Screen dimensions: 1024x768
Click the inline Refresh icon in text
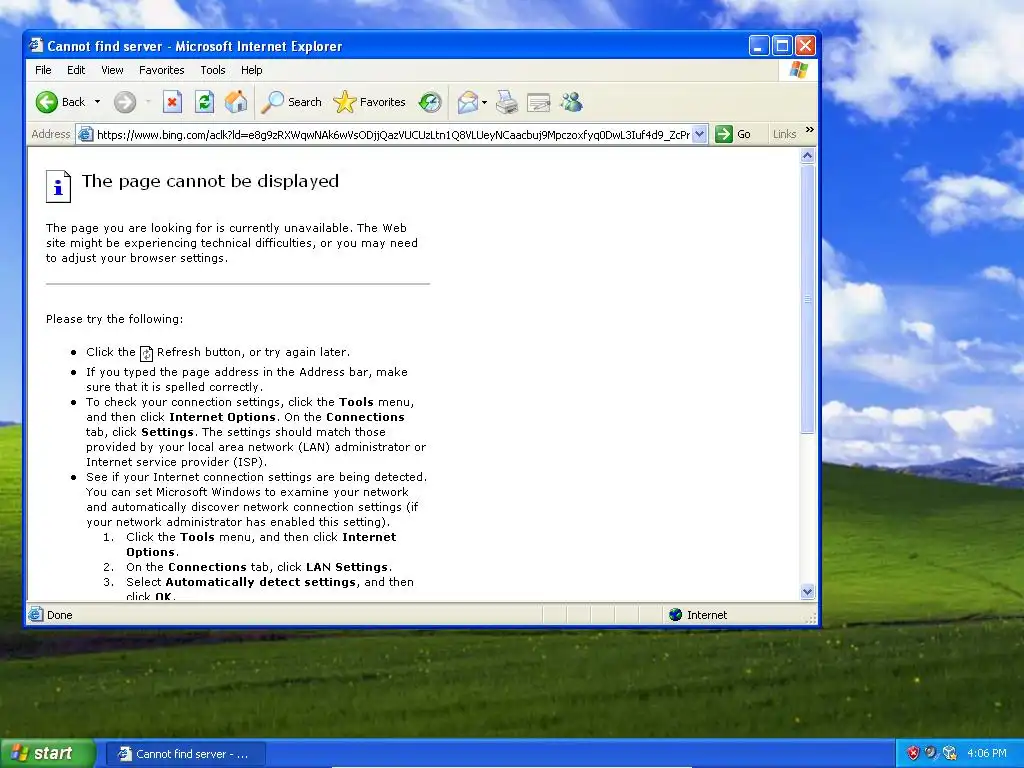coord(146,353)
